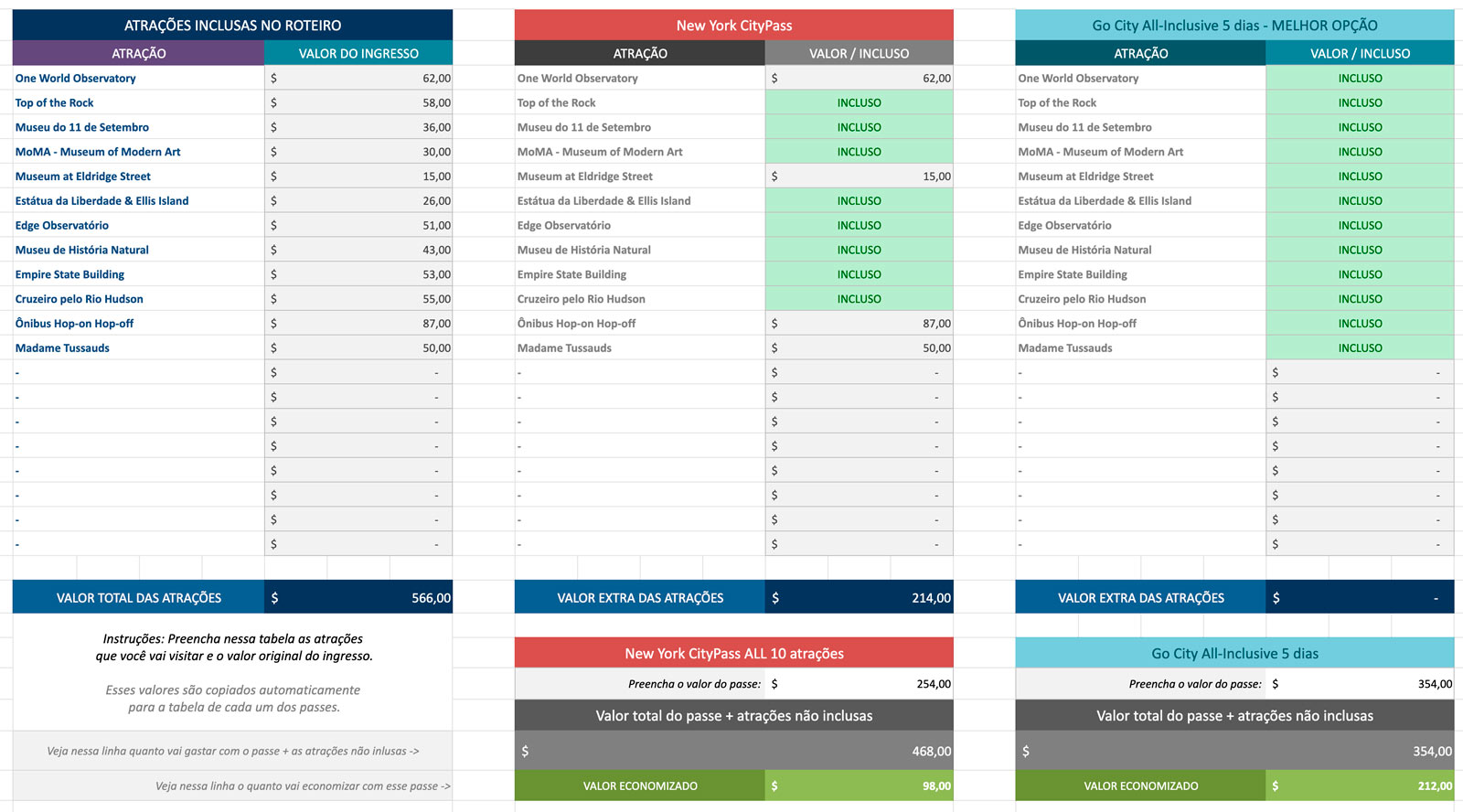
Task: Click 'New York CityPass ALL 10 atrações' banner
Action: tap(733, 654)
